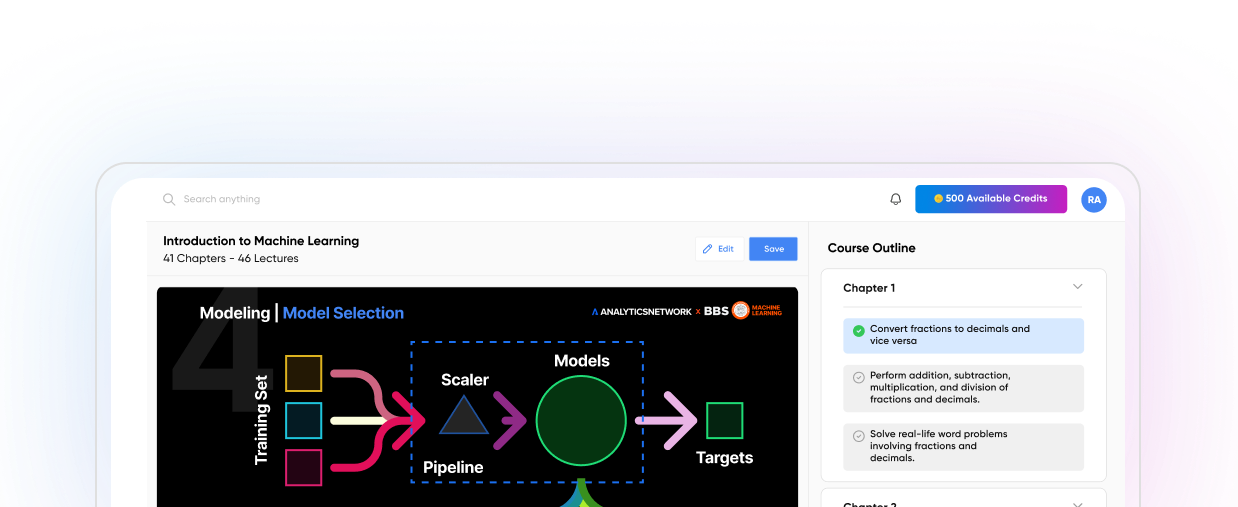Viewport: 1238px width, 507px height.
Task: Click the Analytics Network logo
Action: [641, 312]
